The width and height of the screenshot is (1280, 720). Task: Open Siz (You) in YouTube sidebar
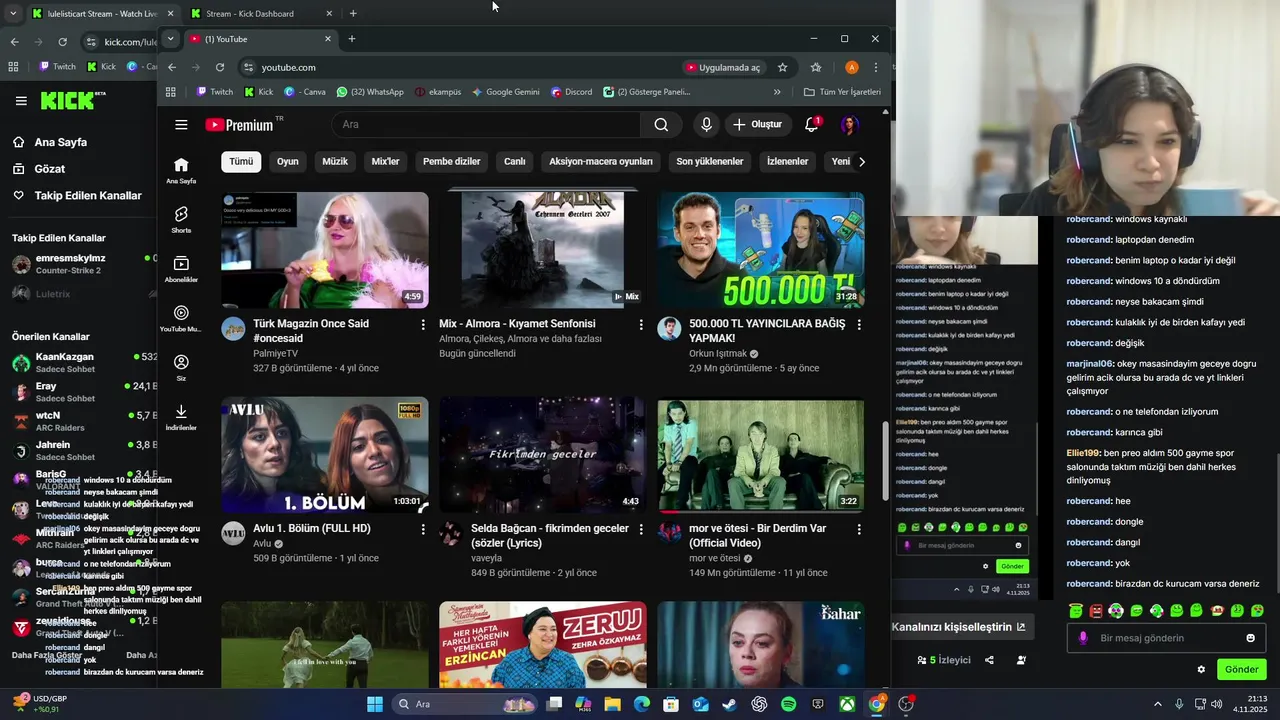(x=181, y=368)
